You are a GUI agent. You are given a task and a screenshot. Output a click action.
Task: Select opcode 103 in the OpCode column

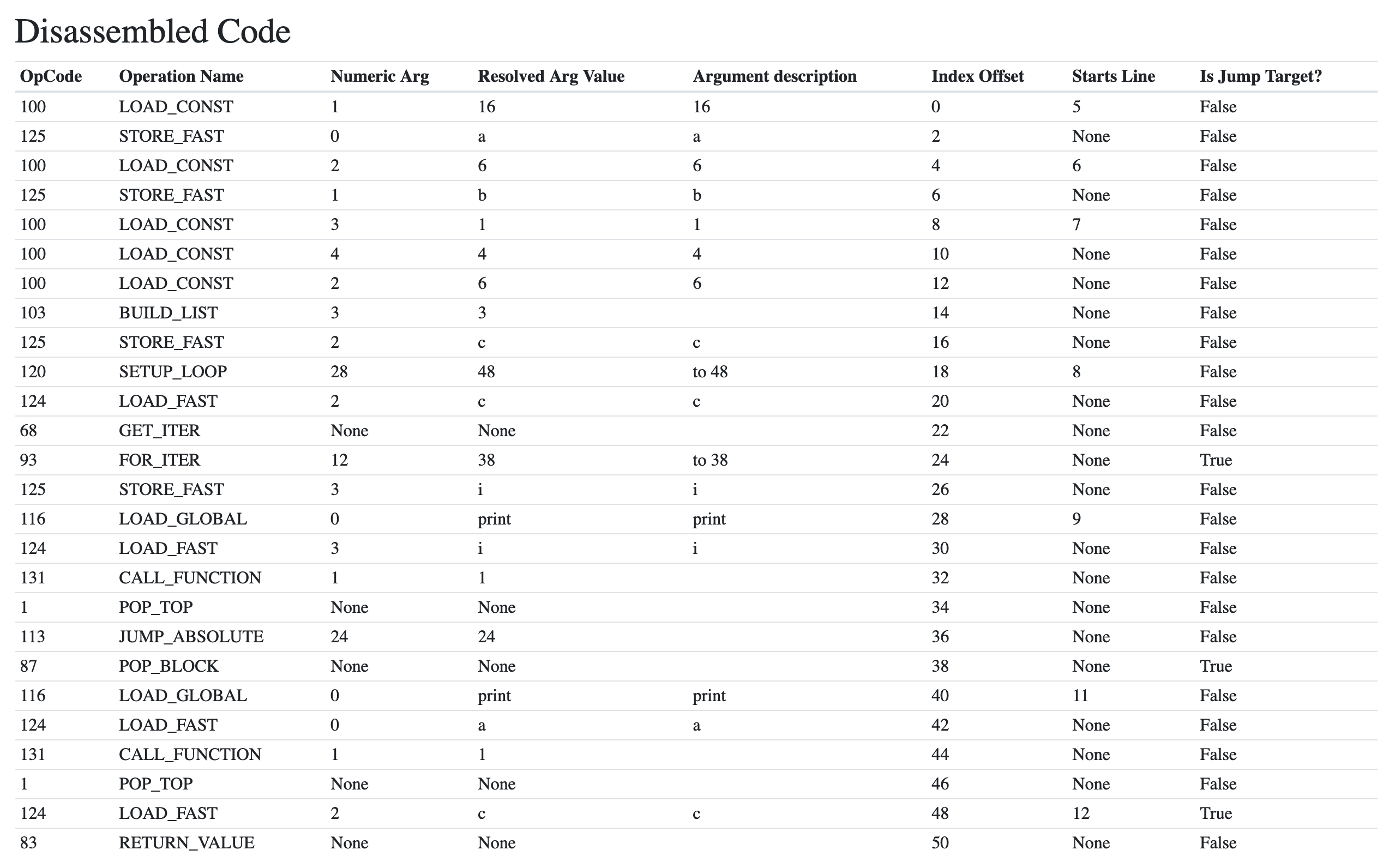(32, 313)
